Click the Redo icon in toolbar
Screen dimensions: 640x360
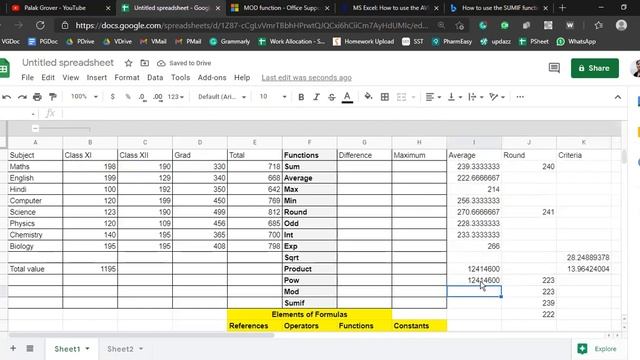click(x=22, y=97)
